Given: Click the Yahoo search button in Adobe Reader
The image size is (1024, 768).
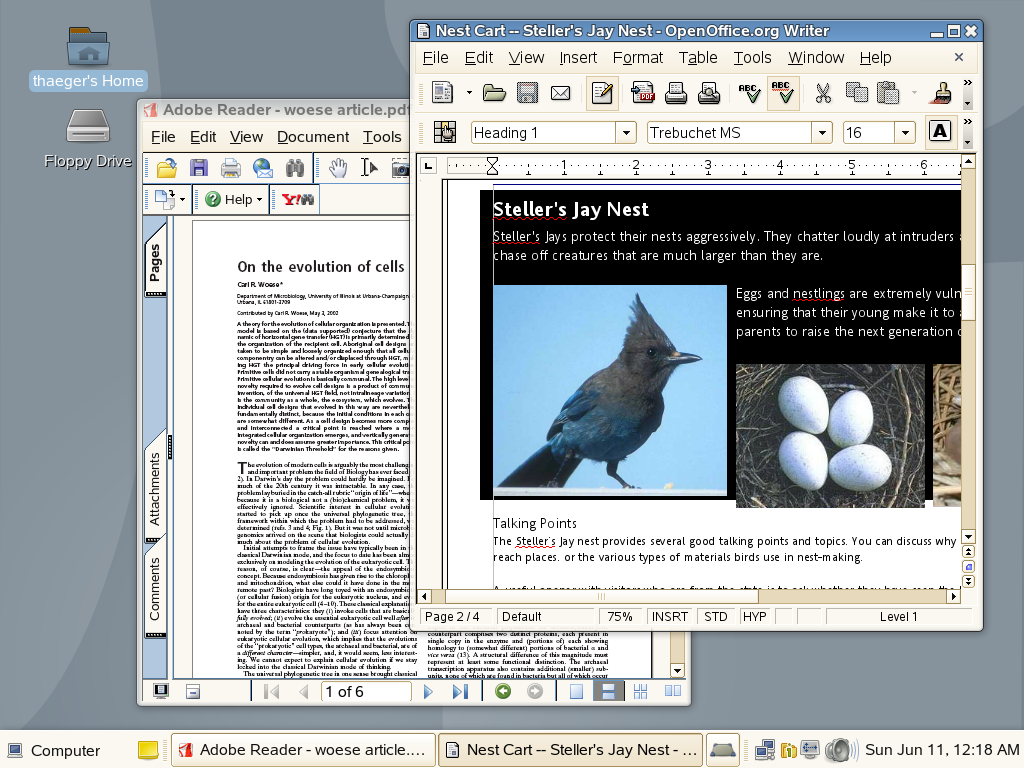Looking at the screenshot, I should click(297, 199).
